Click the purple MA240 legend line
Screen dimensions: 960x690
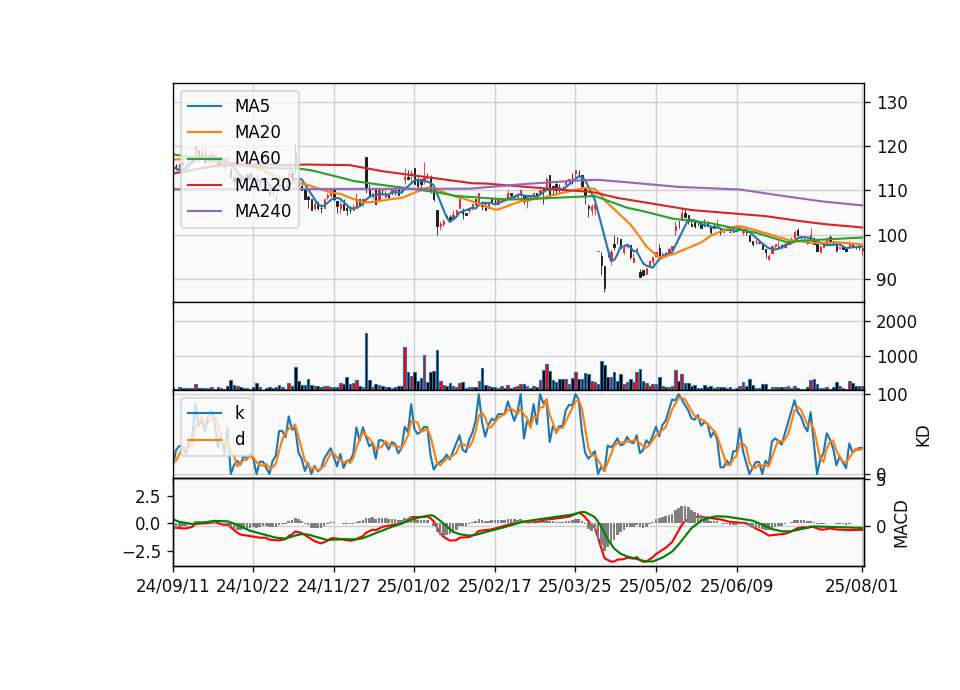204,211
